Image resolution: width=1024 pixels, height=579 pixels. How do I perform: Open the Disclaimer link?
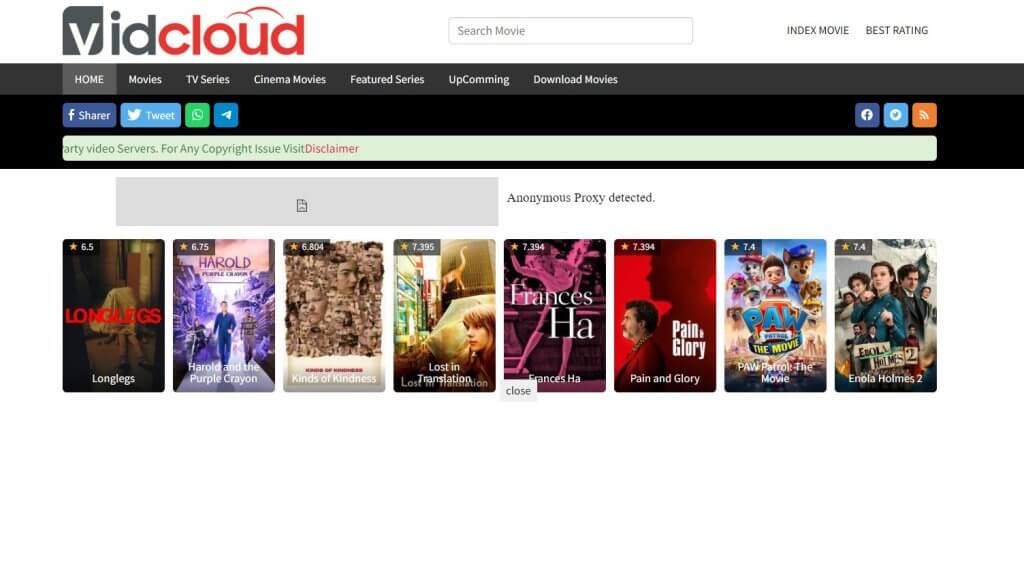click(x=333, y=148)
